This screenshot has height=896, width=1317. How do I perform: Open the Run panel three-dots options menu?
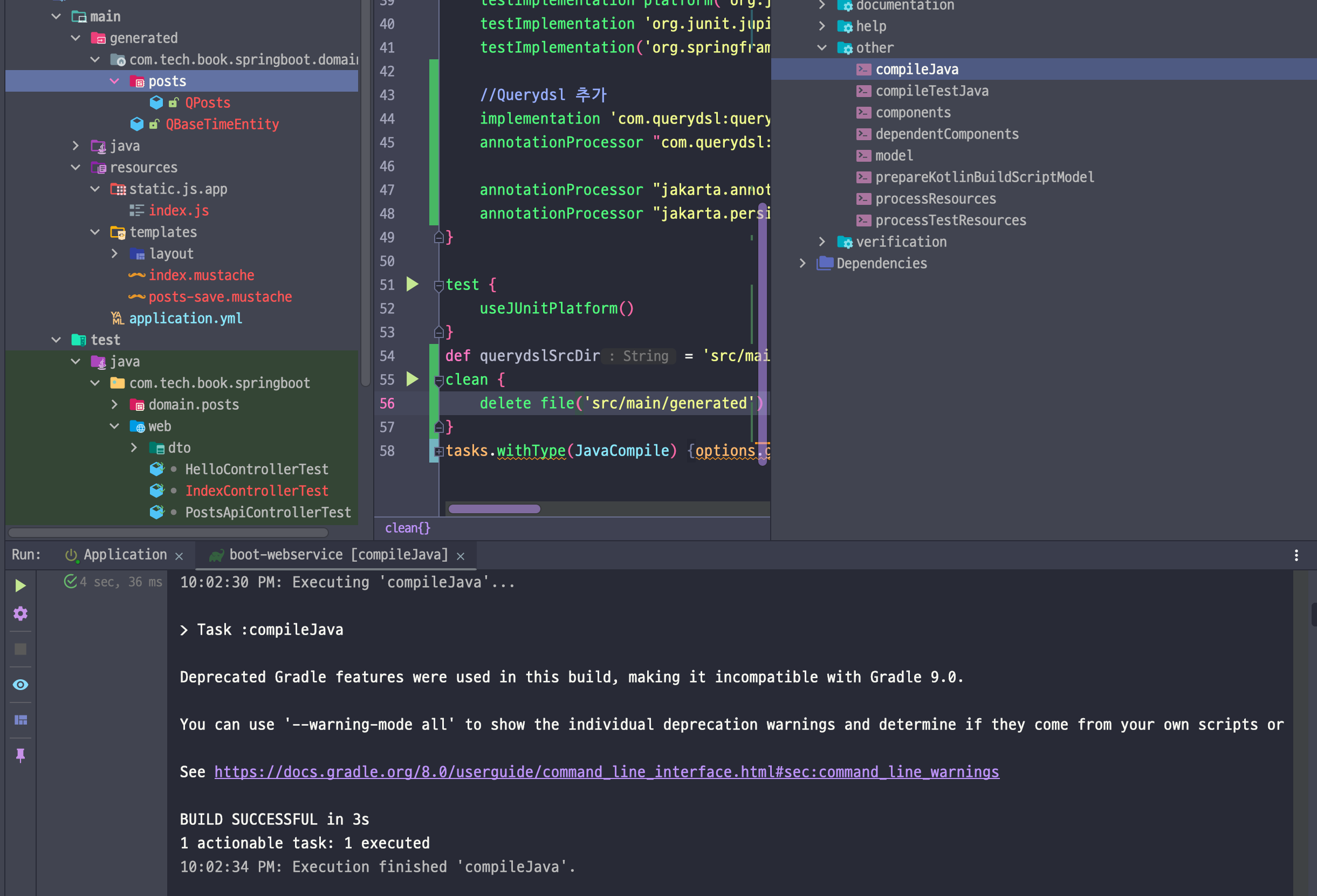[x=1296, y=555]
